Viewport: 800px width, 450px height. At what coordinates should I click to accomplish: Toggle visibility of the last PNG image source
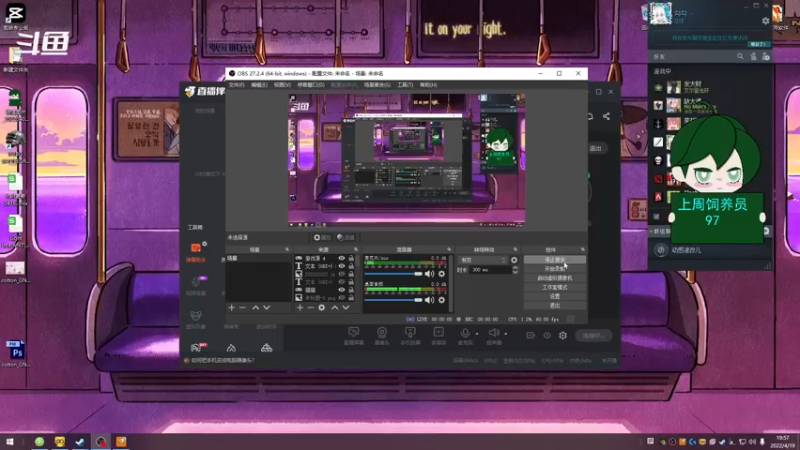341,297
